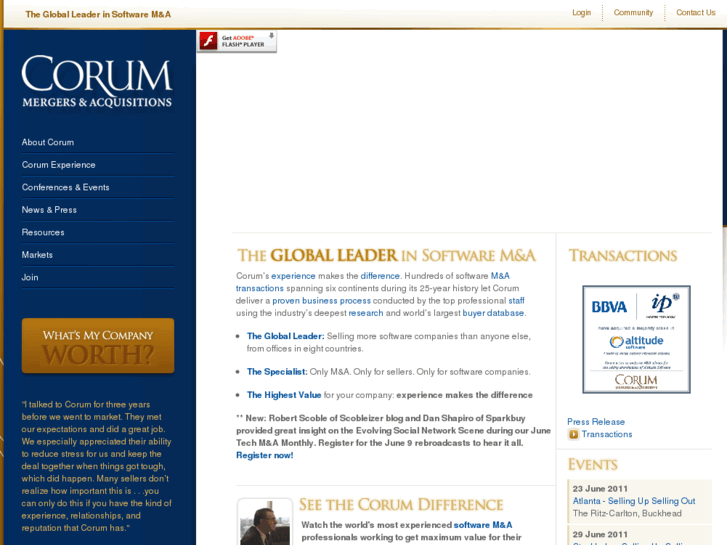This screenshot has width=727, height=545.
Task: Click the Join menu item
Action: [x=30, y=277]
